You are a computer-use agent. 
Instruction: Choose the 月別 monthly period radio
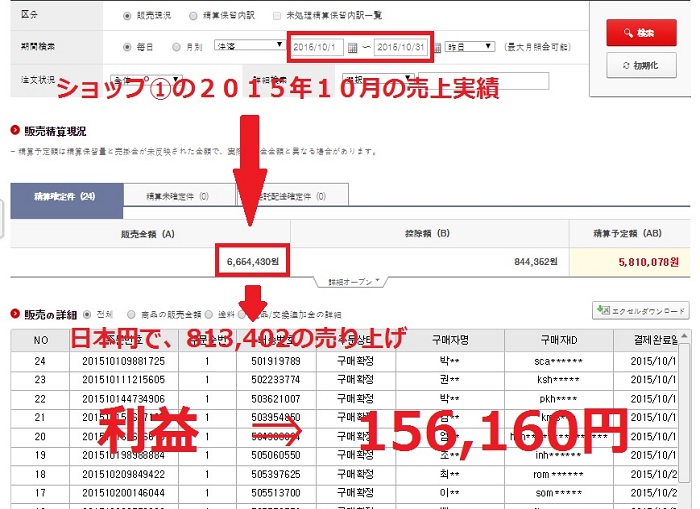pyautogui.click(x=177, y=46)
